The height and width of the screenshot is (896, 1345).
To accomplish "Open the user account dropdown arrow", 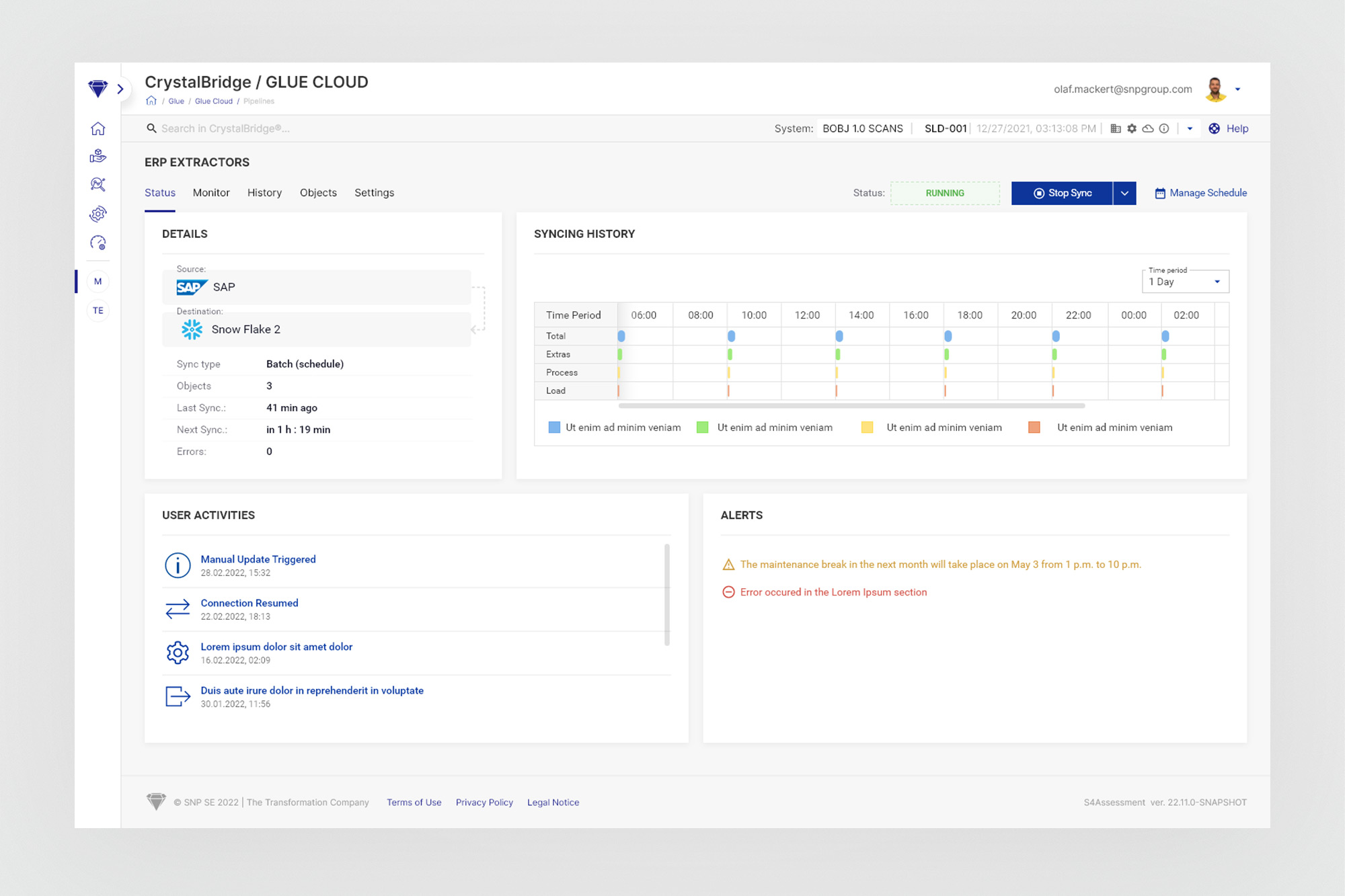I will [1237, 89].
